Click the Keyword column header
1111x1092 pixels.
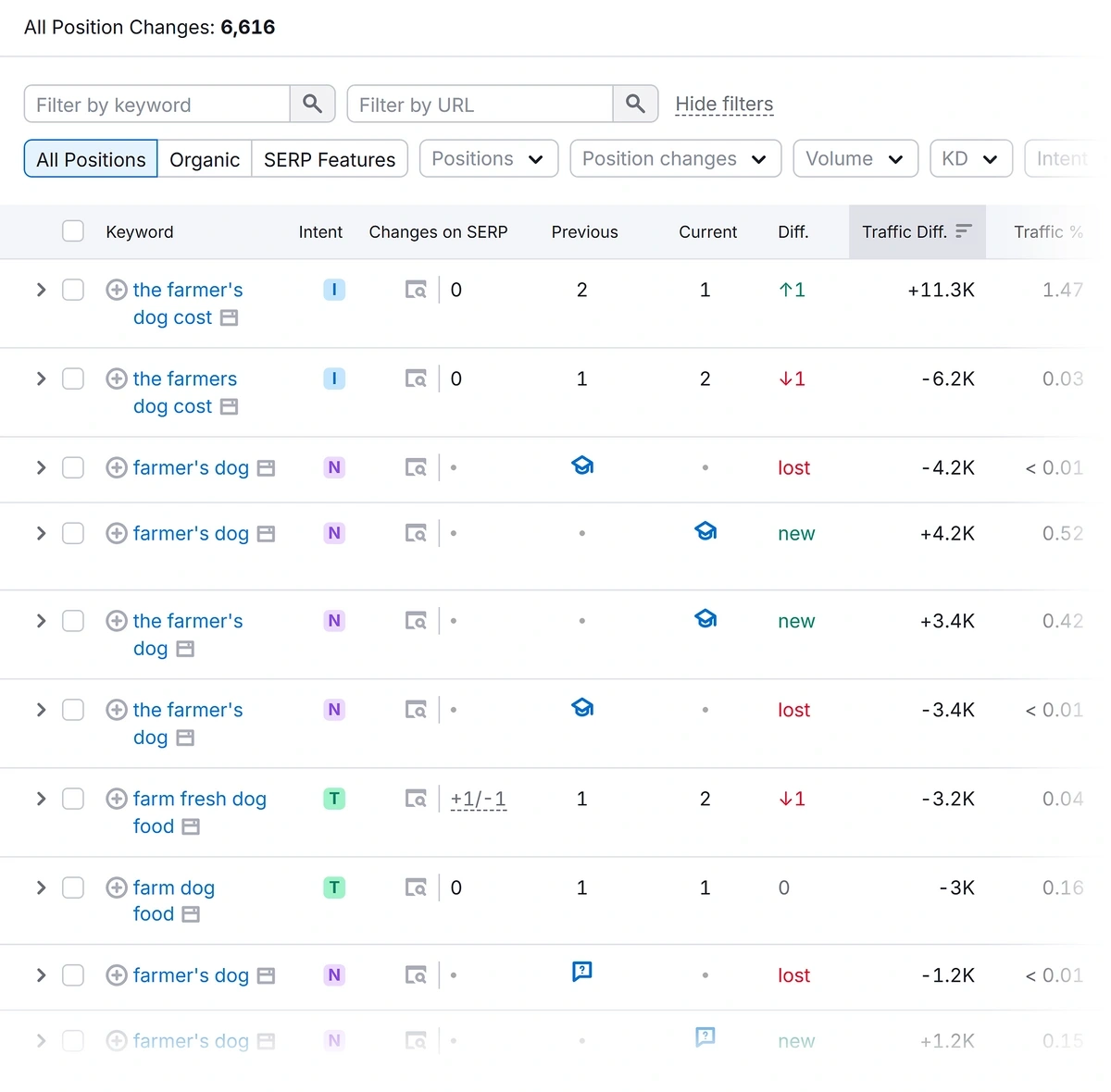point(140,231)
